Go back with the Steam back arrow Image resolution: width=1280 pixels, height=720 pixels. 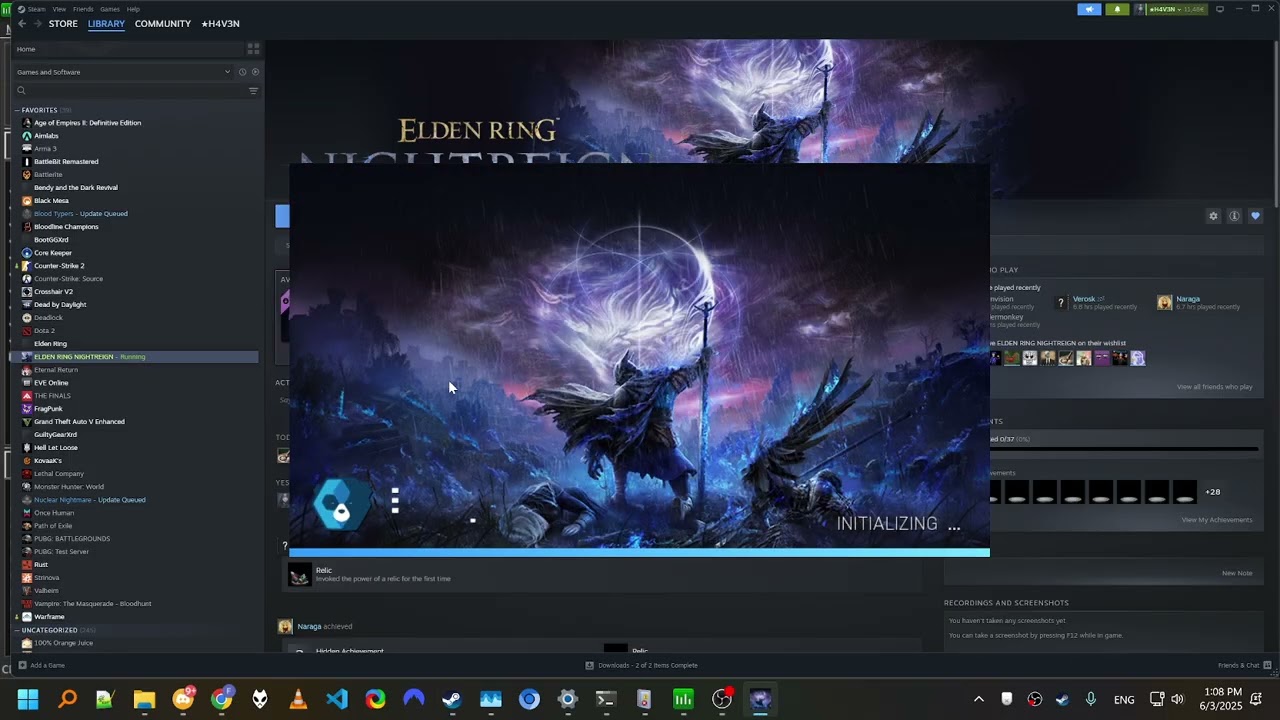tap(22, 24)
